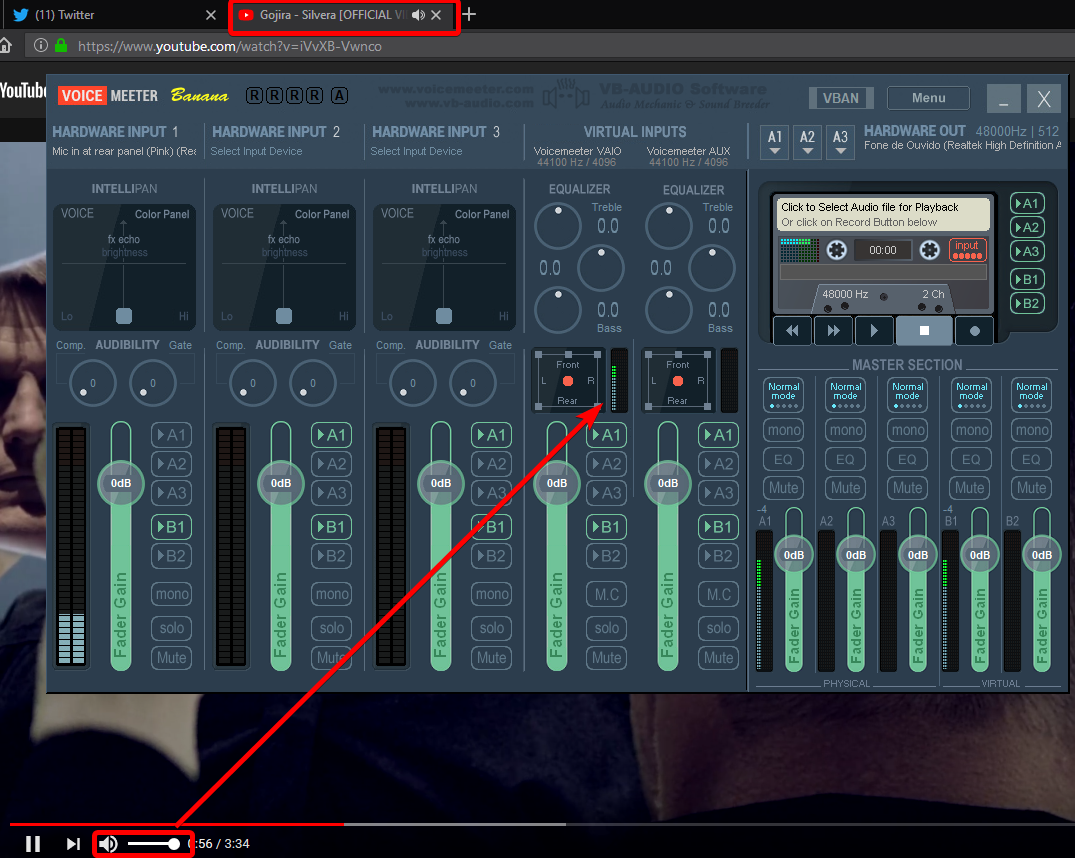Click Hardware Input 1 Comp knob
Screen dimensions: 1075x858
point(93,383)
